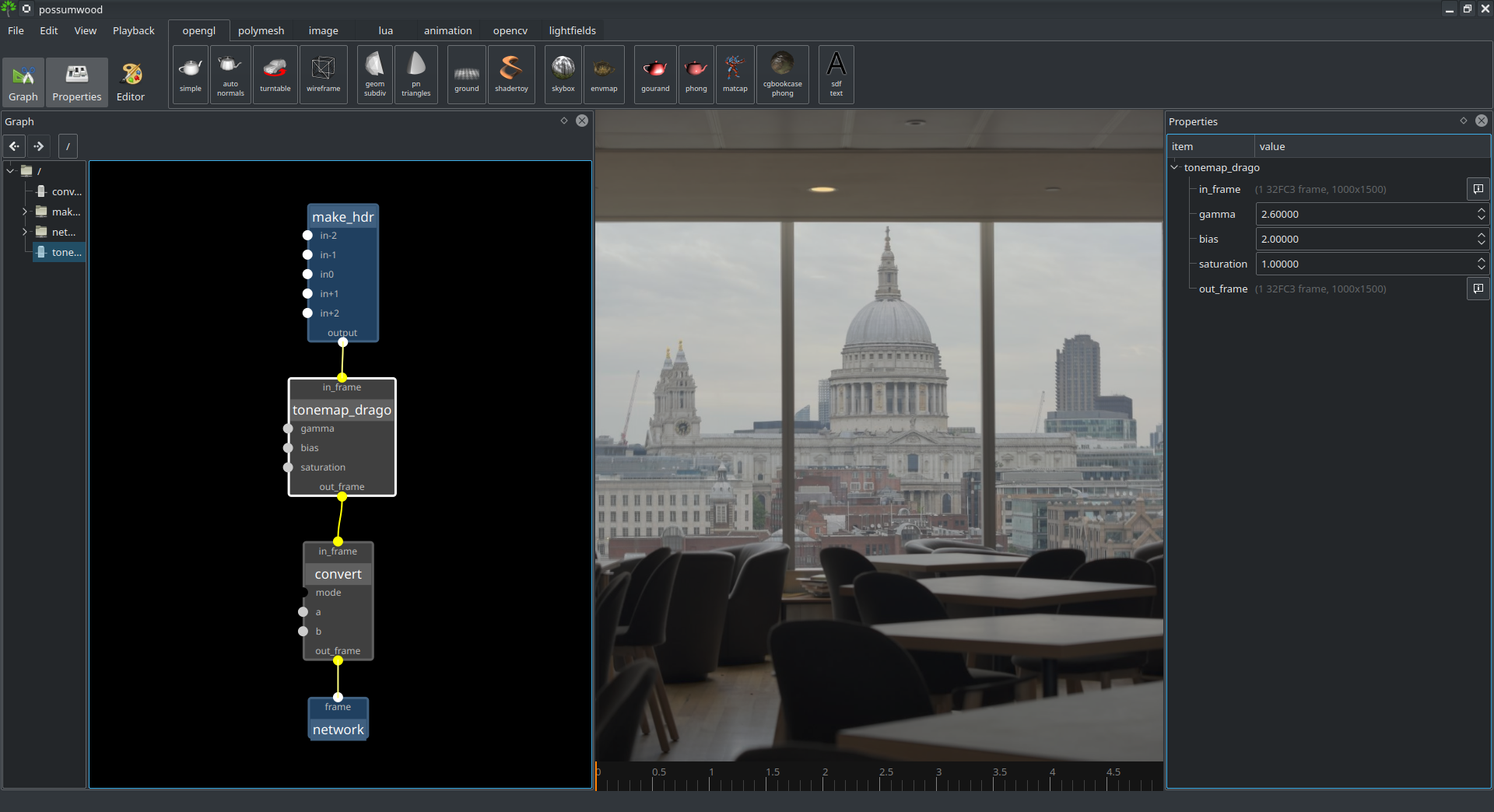Click the item column header
This screenshot has height=812, width=1494.
[x=1211, y=146]
